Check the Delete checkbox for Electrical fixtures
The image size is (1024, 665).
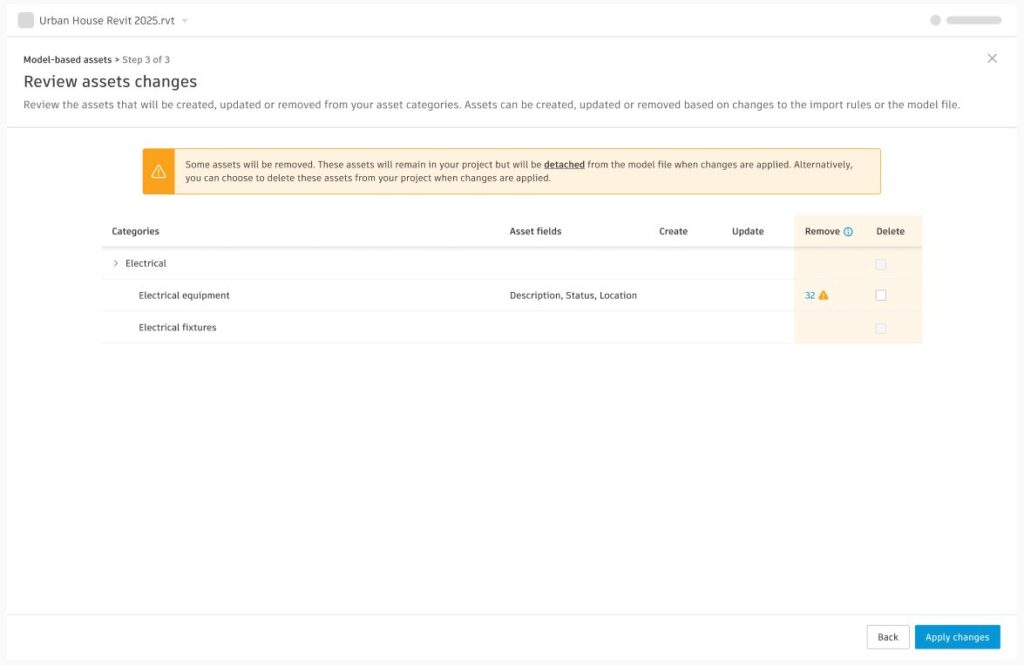point(881,327)
